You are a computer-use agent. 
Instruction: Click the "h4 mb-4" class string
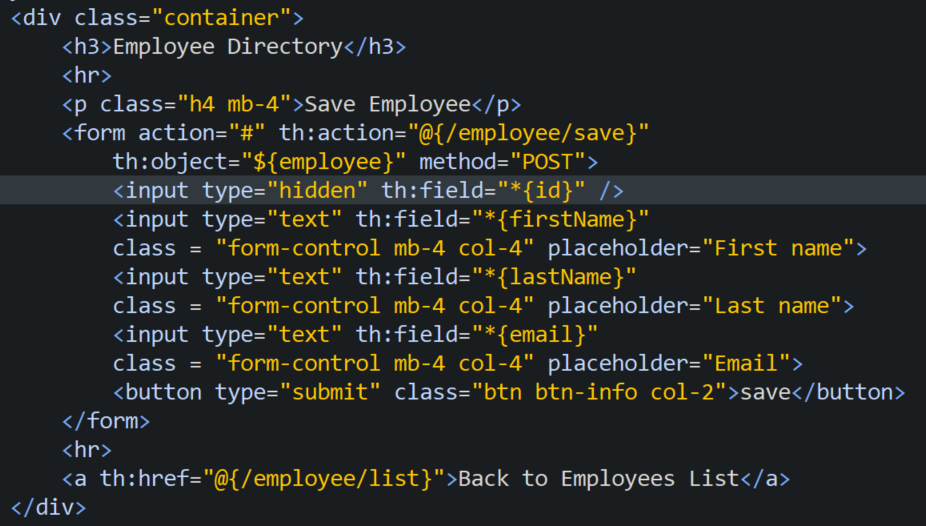[x=234, y=104]
